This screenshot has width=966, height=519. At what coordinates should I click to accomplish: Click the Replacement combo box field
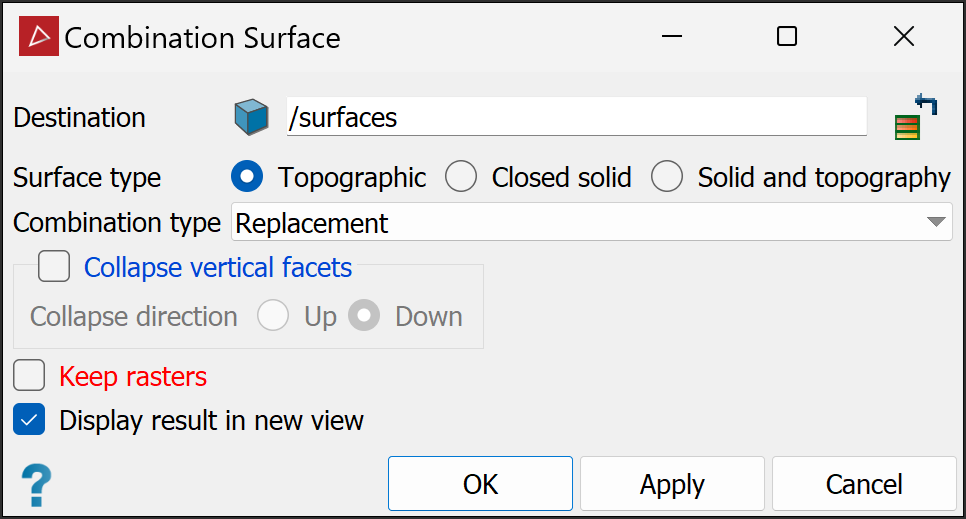click(x=591, y=222)
